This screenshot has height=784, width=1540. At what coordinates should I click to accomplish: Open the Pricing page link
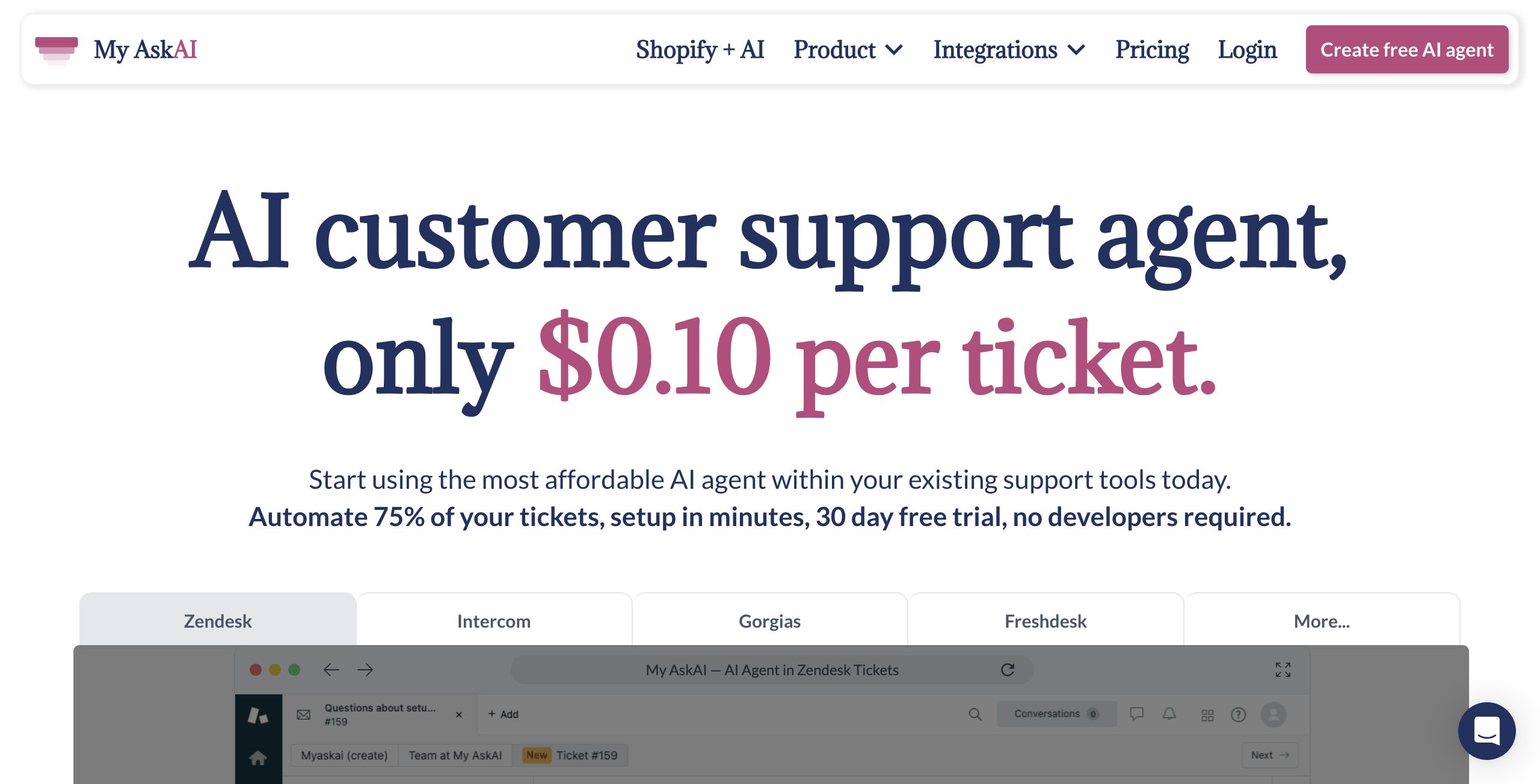tap(1151, 49)
